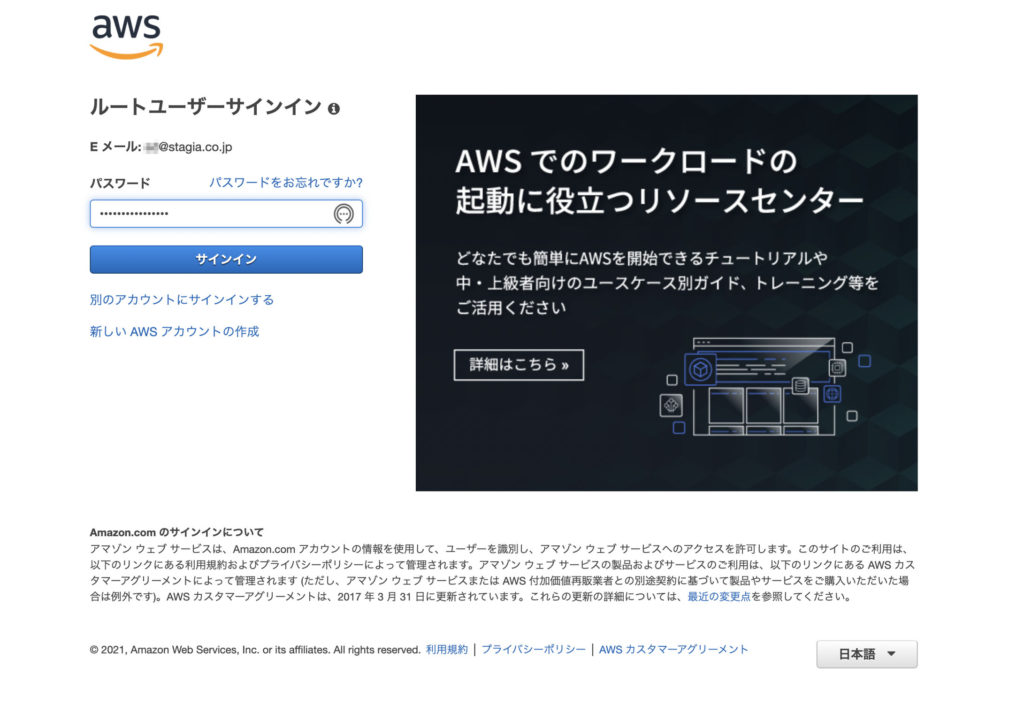
Task: Click the password manager icon in password field
Action: pos(344,214)
